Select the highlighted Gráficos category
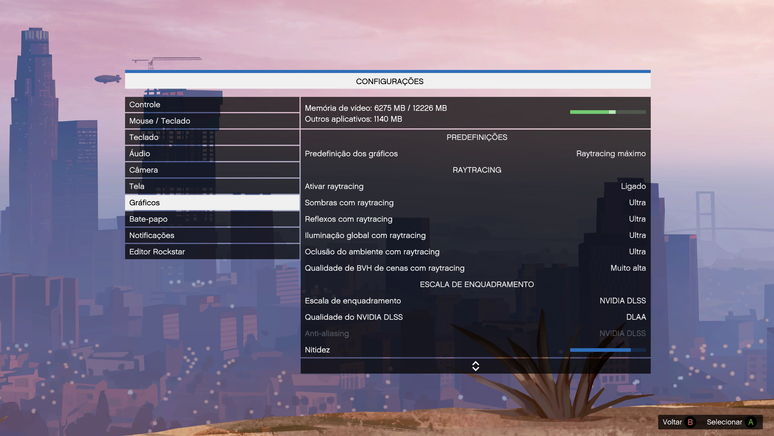Viewport: 774px width, 436px height. [212, 202]
